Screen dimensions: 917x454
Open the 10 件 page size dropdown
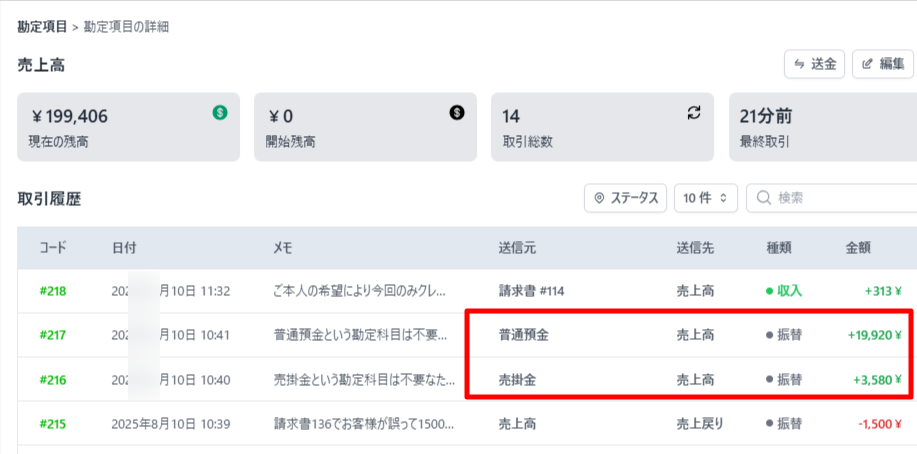(x=706, y=198)
